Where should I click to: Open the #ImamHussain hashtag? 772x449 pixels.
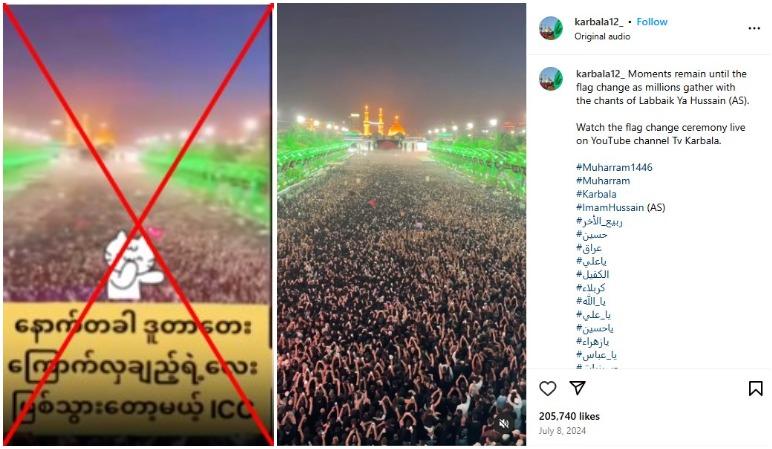pyautogui.click(x=610, y=207)
